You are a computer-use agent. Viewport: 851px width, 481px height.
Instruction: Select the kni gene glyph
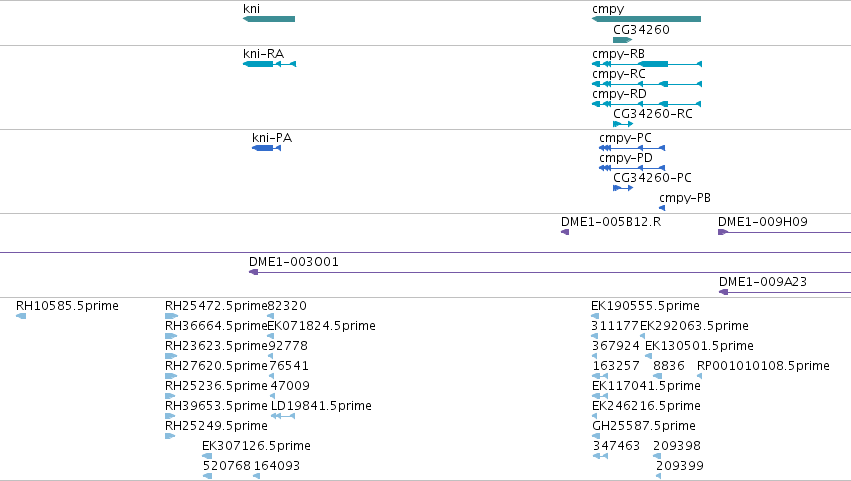[x=269, y=19]
